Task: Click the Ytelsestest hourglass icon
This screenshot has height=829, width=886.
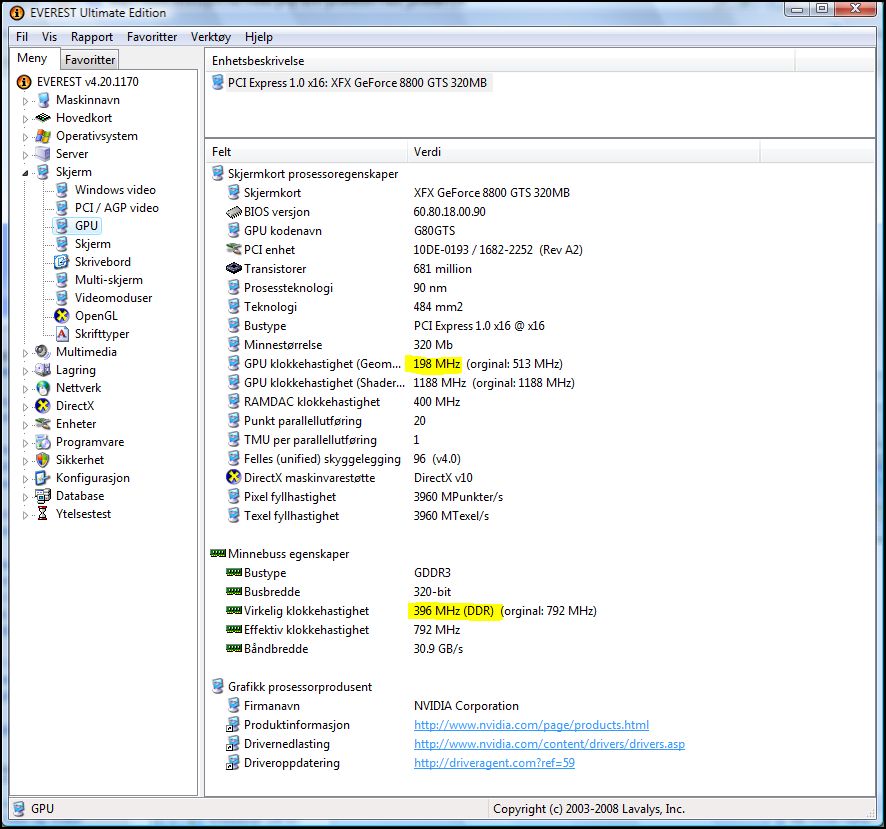Action: click(x=43, y=514)
